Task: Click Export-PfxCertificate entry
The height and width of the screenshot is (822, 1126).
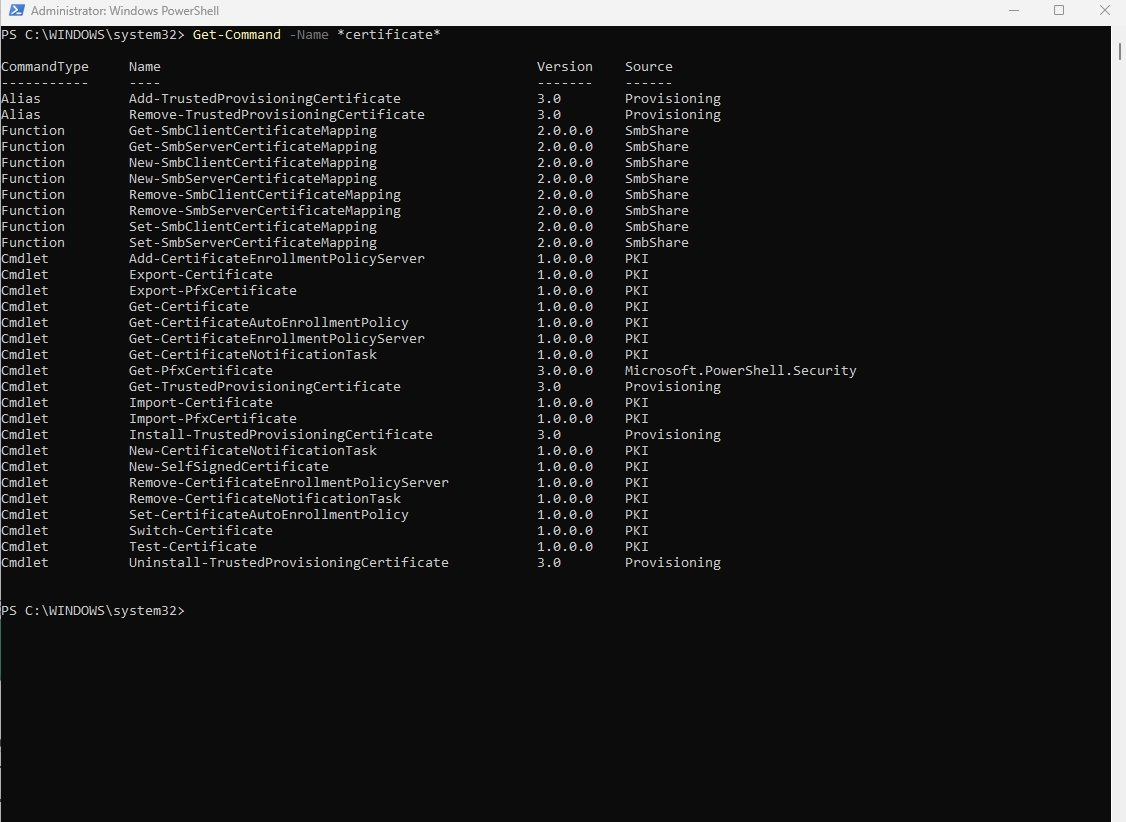Action: click(x=213, y=291)
